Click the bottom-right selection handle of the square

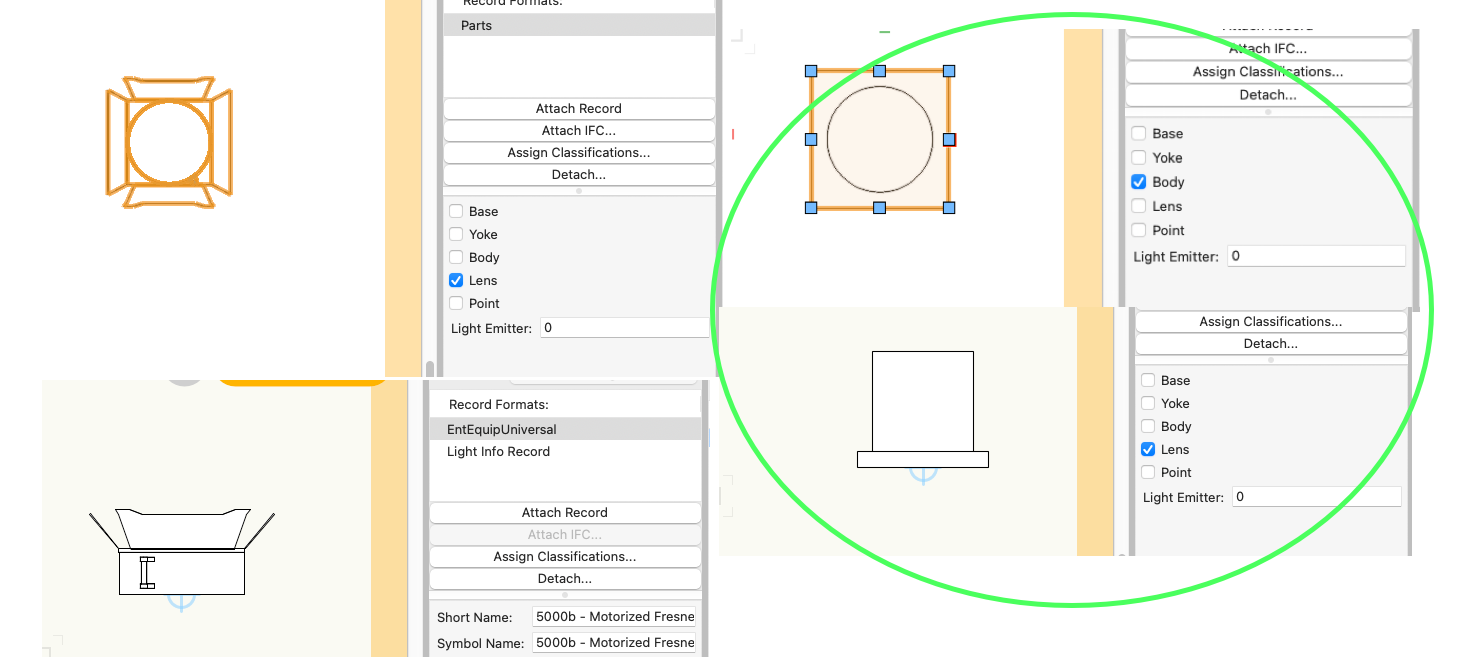pos(949,207)
